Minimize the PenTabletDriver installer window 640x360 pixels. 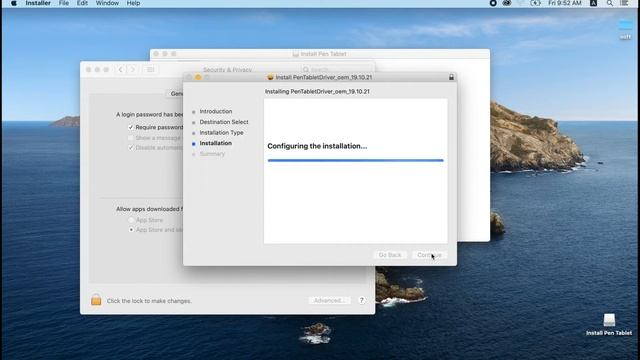198,77
